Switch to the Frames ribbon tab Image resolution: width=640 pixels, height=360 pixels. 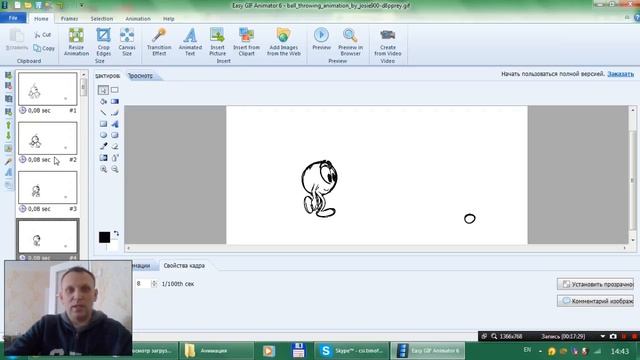(x=69, y=19)
